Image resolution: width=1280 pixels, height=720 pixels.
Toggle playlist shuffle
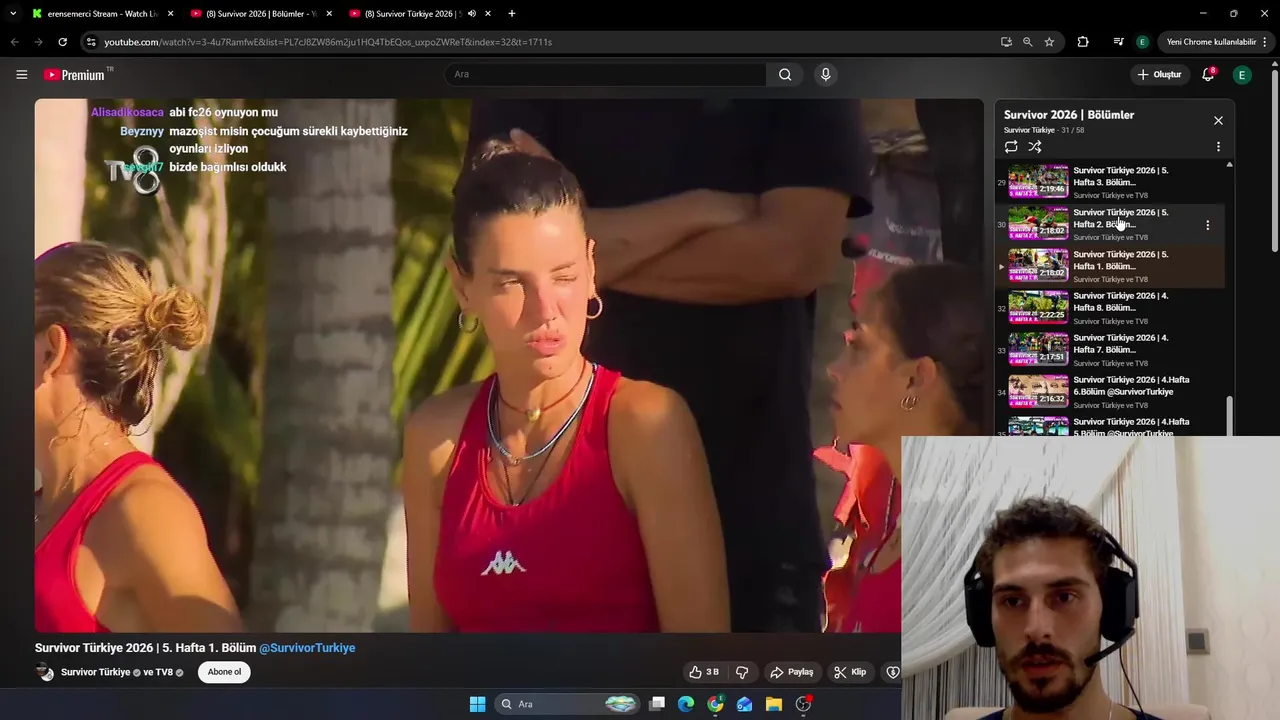point(1035,147)
